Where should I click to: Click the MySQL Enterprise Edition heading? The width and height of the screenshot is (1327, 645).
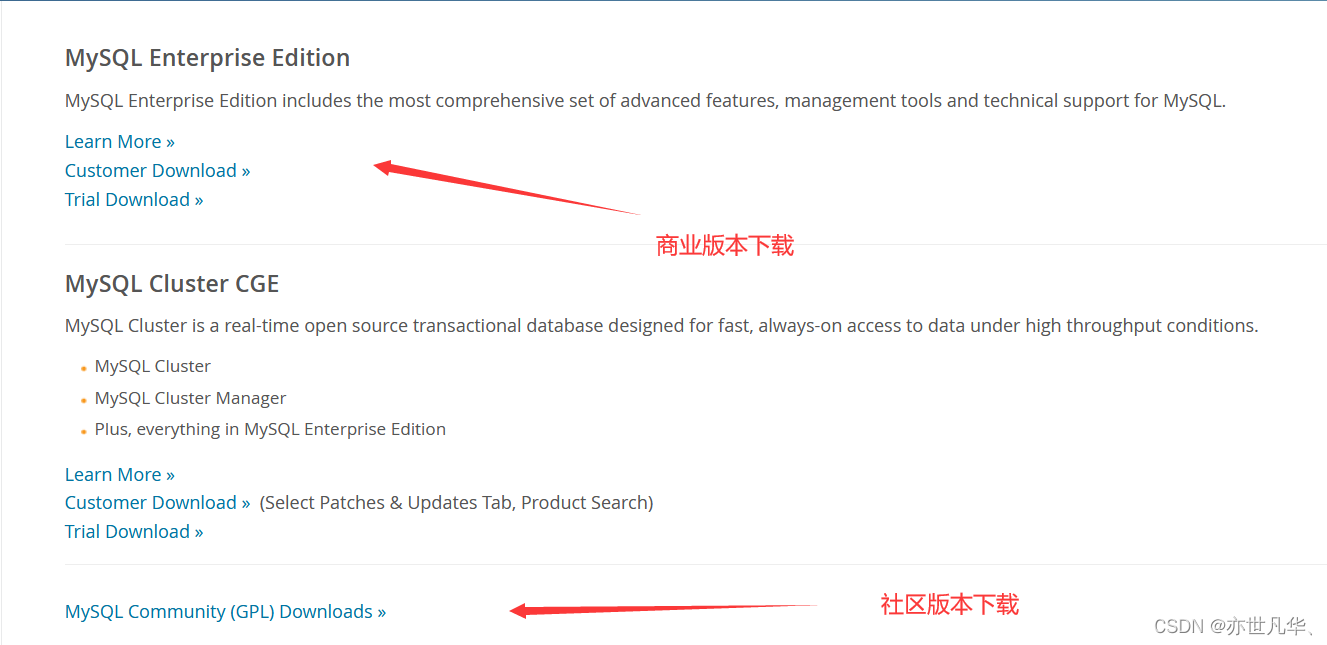(x=207, y=58)
